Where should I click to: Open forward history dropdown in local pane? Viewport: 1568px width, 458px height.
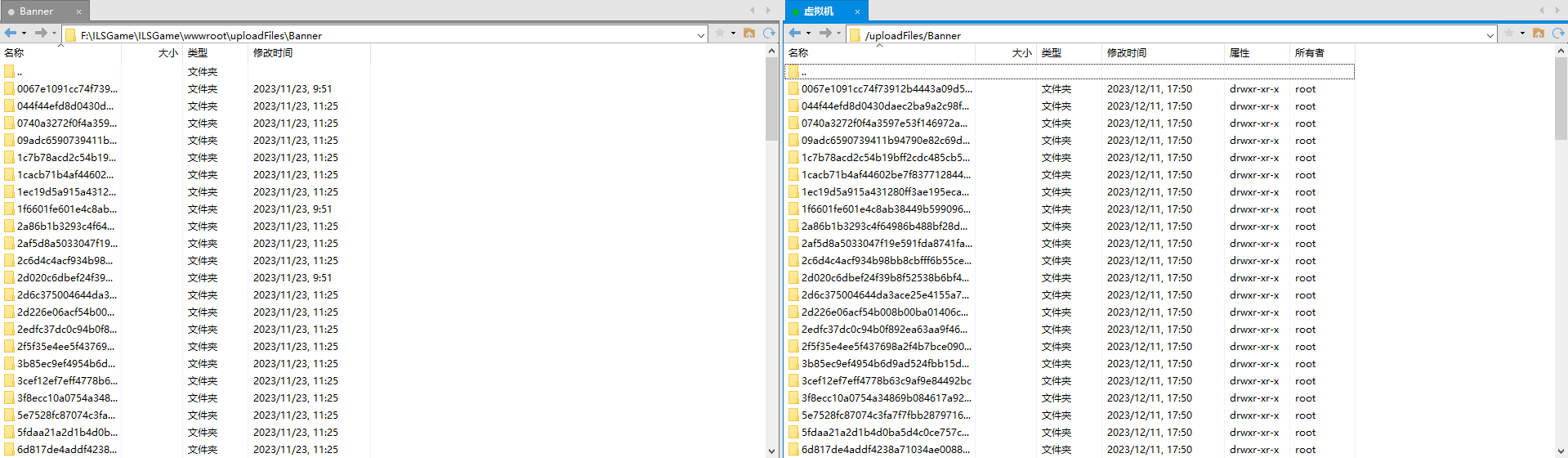coord(54,34)
